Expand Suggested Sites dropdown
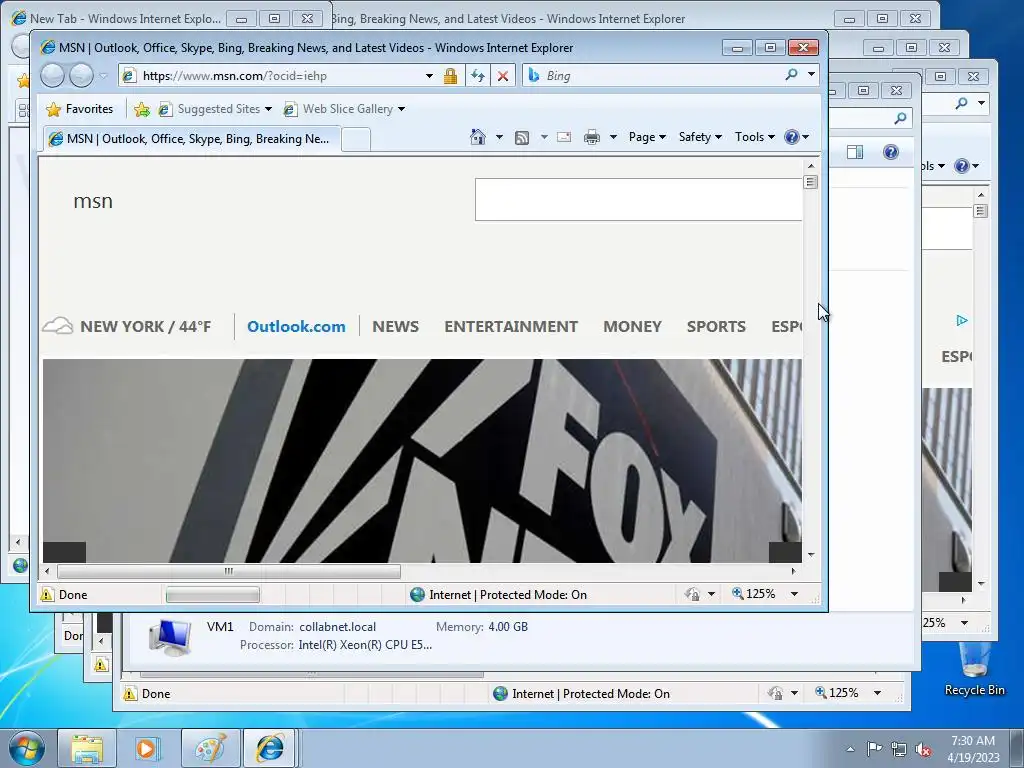 point(268,109)
